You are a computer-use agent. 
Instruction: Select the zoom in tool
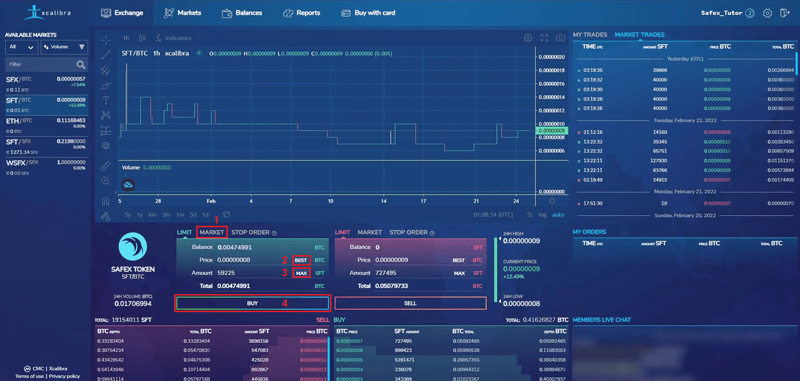click(x=106, y=181)
